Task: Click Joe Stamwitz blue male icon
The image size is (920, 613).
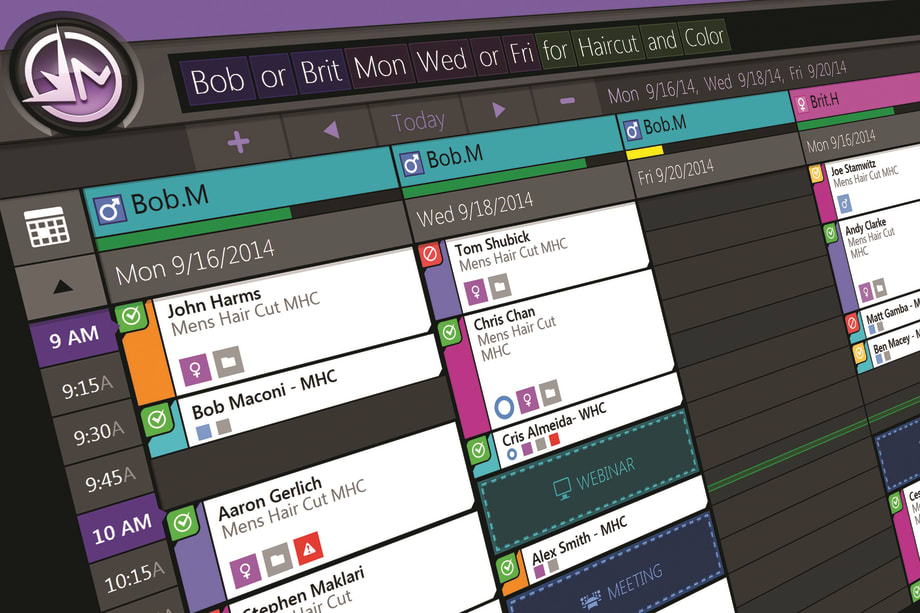Action: (x=844, y=204)
